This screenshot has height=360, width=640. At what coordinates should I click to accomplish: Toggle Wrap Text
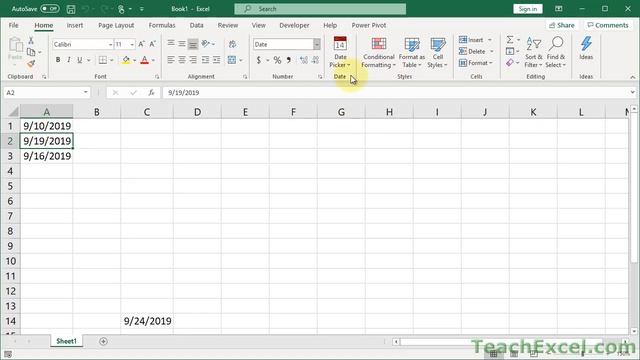pyautogui.click(x=232, y=44)
